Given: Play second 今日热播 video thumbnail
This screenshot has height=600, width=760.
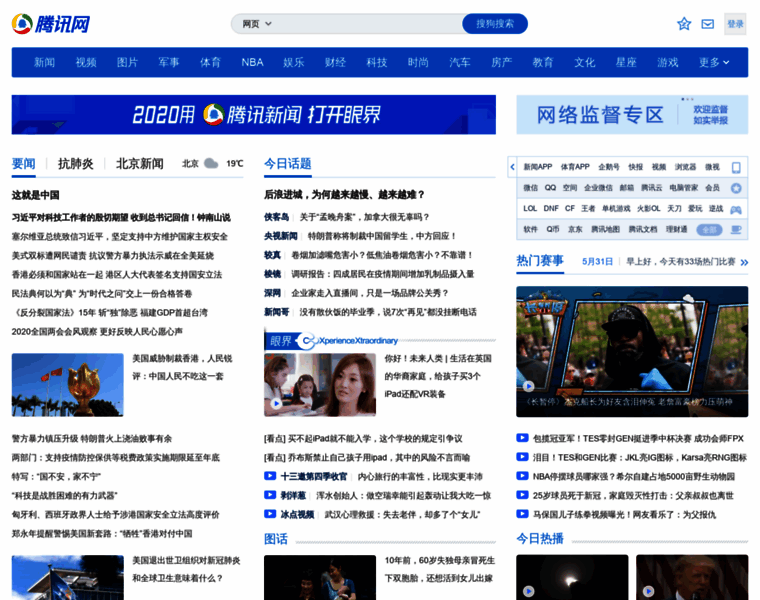Looking at the screenshot, I should coord(648,591).
